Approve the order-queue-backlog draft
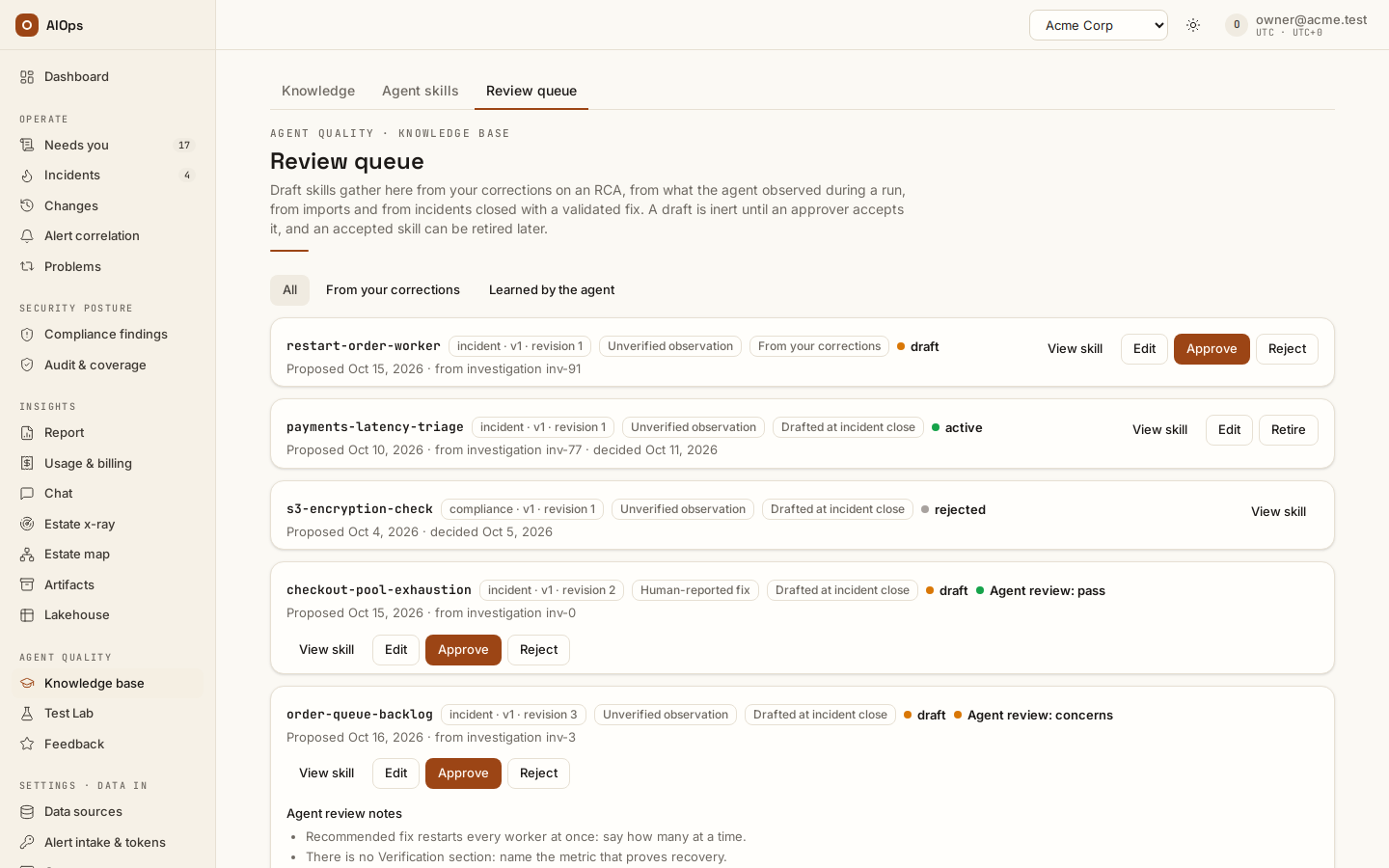This screenshot has height=868, width=1389. click(463, 773)
